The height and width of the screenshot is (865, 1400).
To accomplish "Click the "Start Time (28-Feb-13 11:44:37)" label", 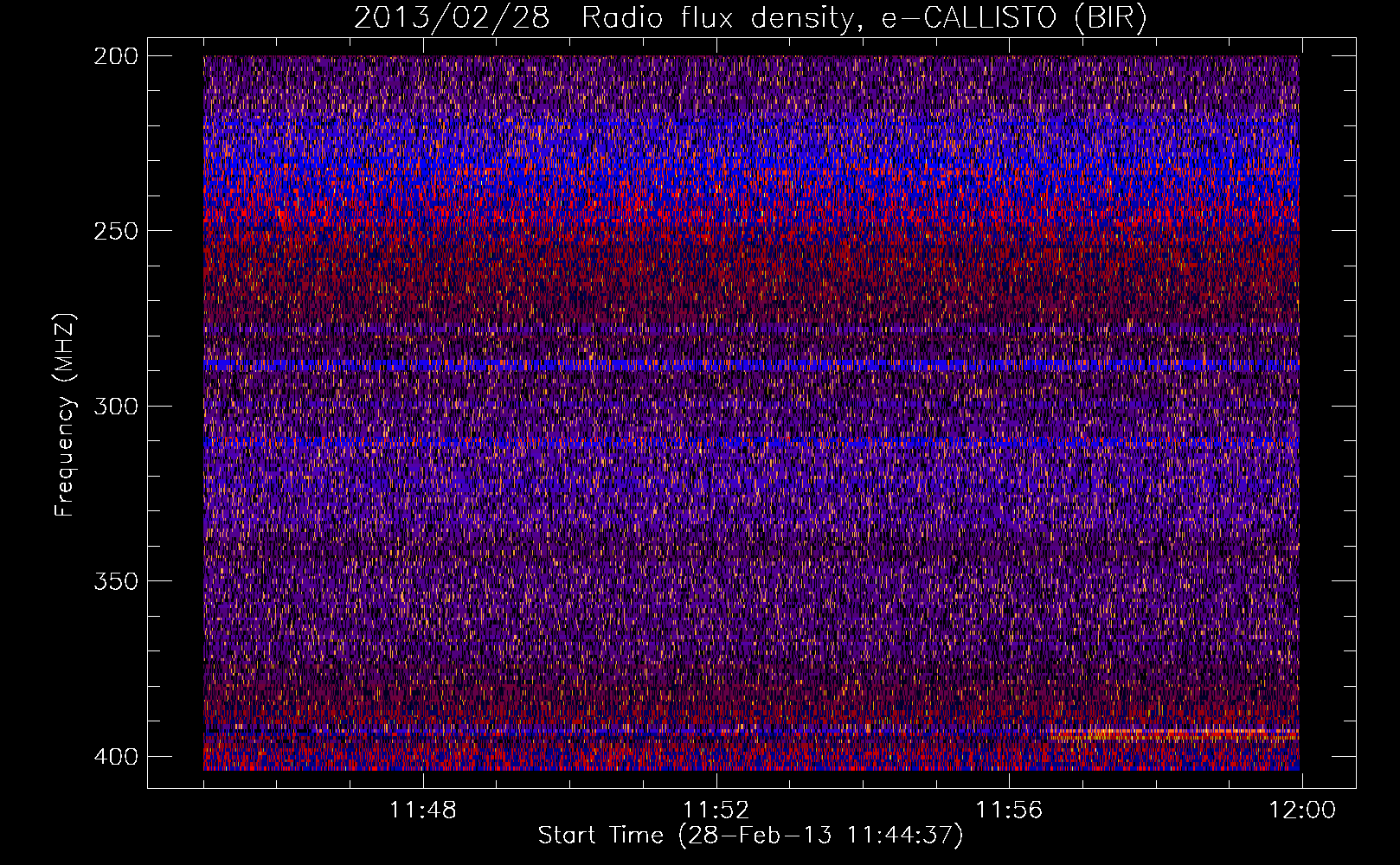I will (750, 836).
